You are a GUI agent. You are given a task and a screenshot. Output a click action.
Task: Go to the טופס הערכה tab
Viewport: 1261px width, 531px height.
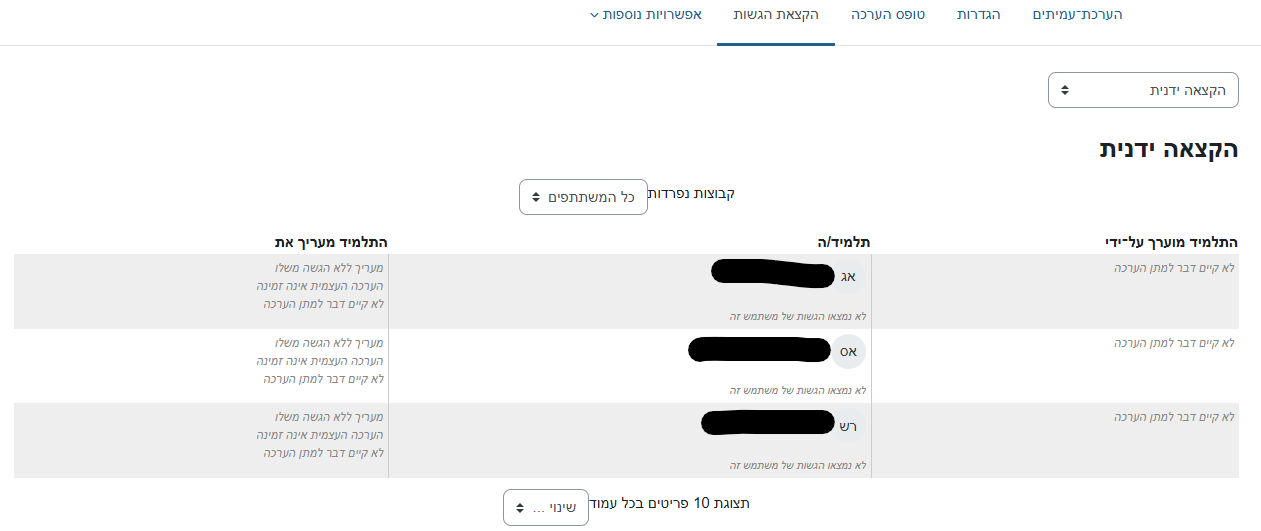pyautogui.click(x=887, y=15)
